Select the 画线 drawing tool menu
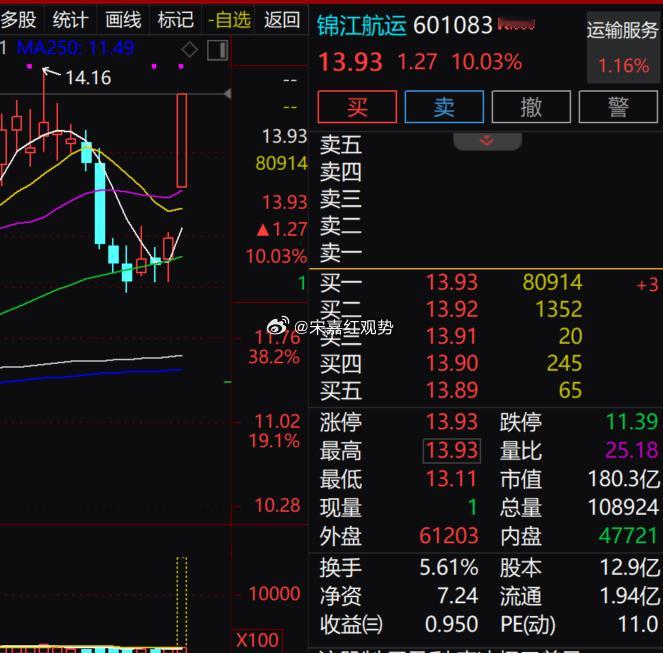 tap(123, 20)
